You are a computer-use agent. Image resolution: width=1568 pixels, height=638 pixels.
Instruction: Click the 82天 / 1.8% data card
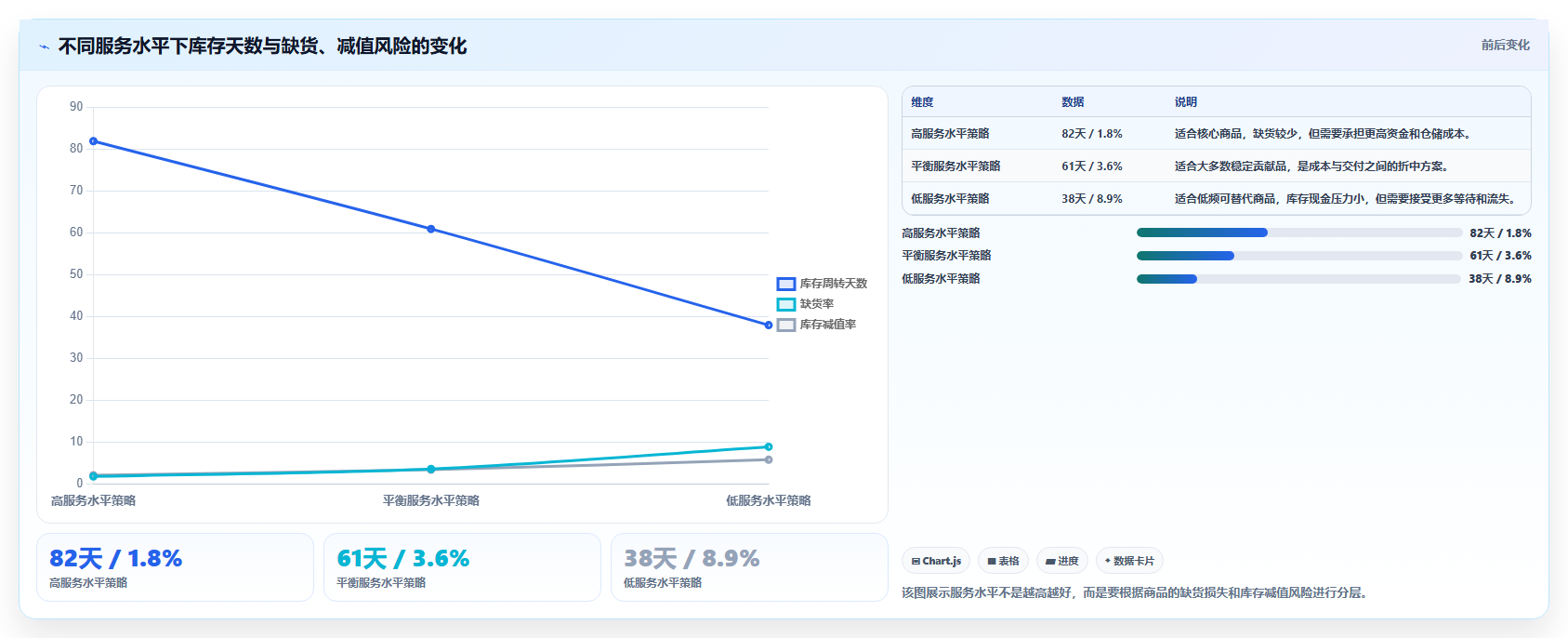coord(175,567)
